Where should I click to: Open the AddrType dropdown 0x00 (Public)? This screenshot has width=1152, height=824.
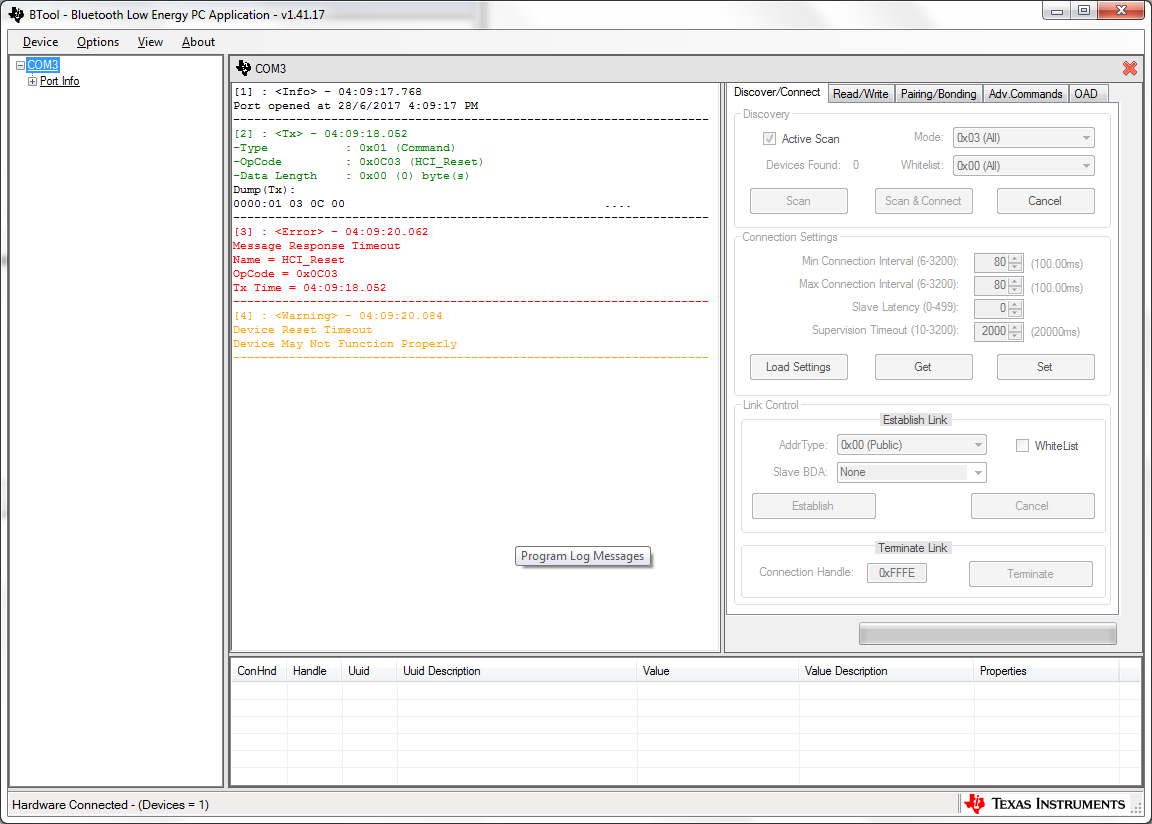pos(911,445)
